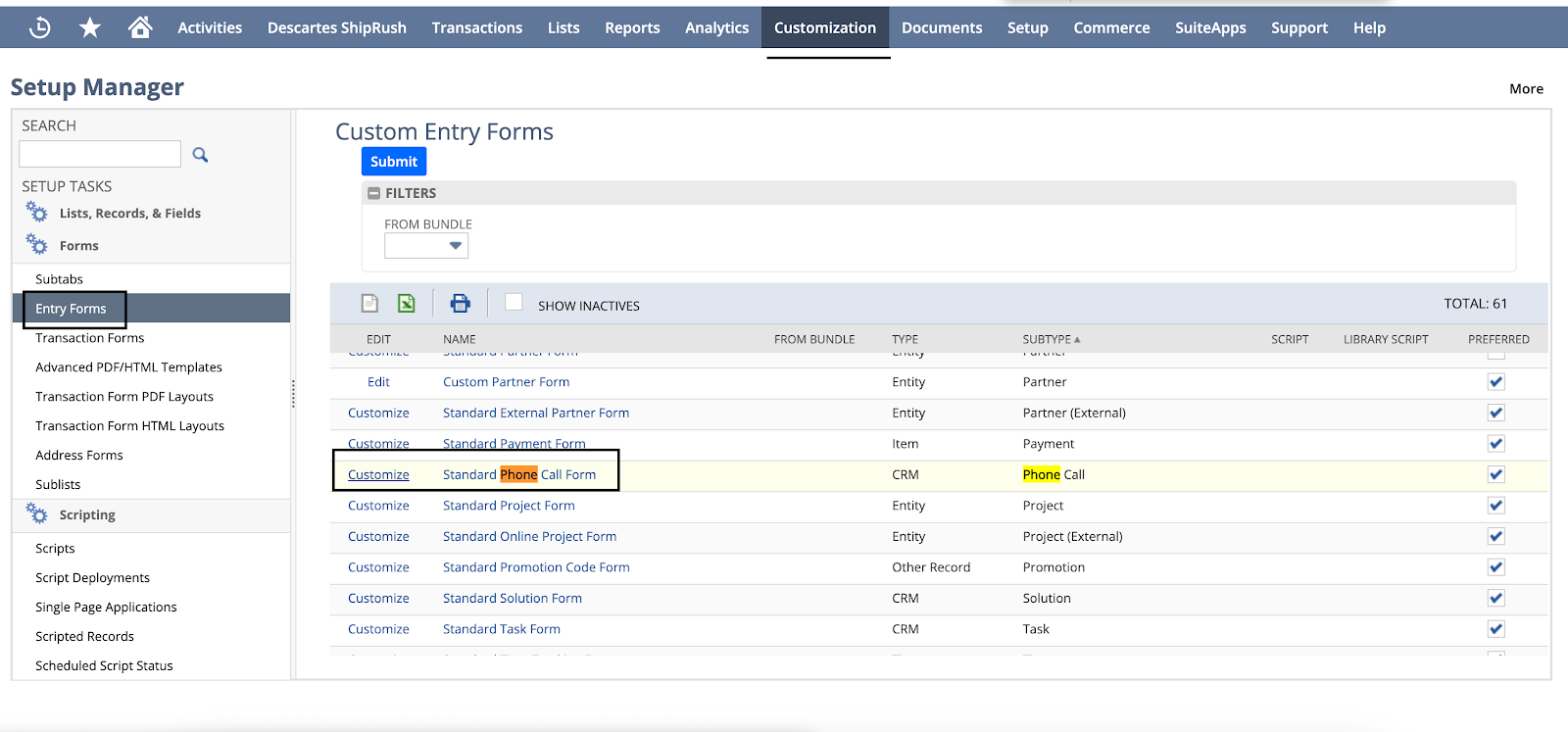Export list to Excel icon
1568x732 pixels.
(x=406, y=304)
